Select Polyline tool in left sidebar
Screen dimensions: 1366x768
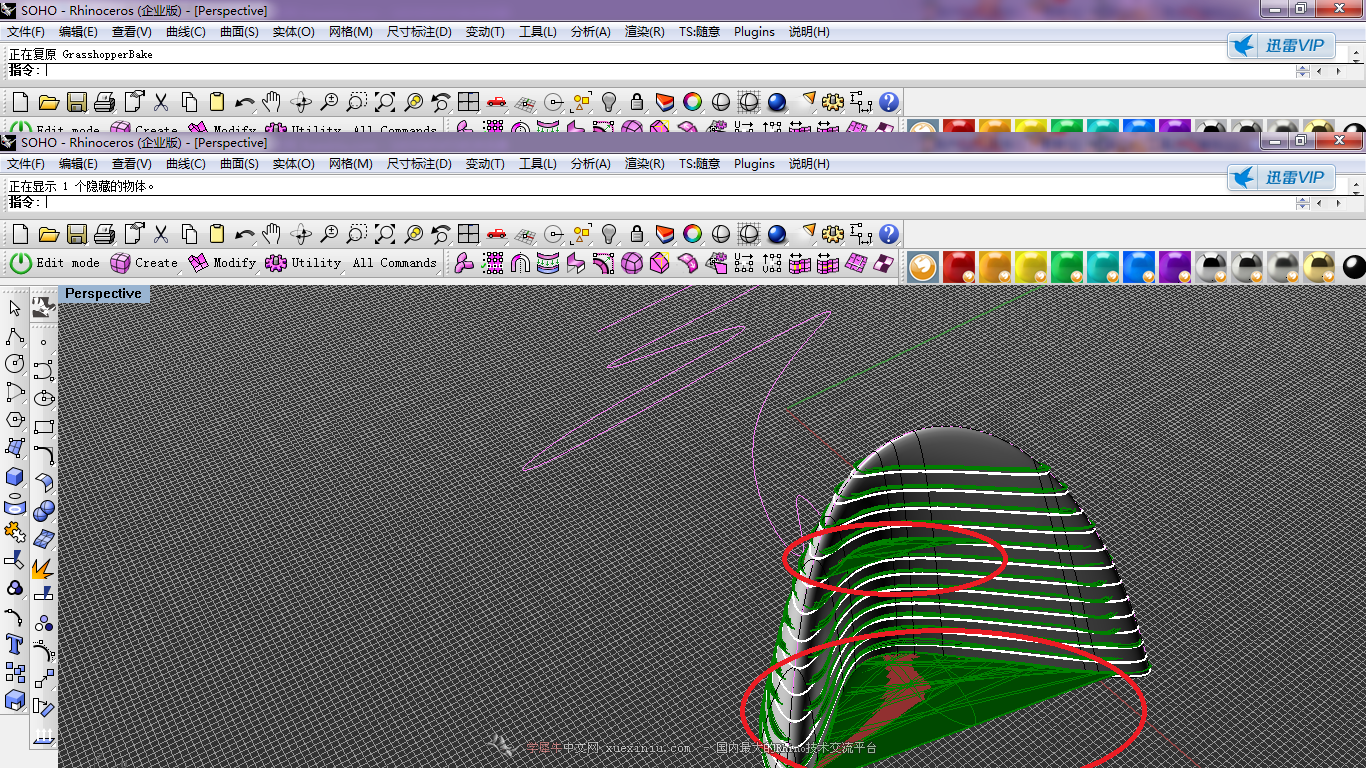(x=15, y=336)
